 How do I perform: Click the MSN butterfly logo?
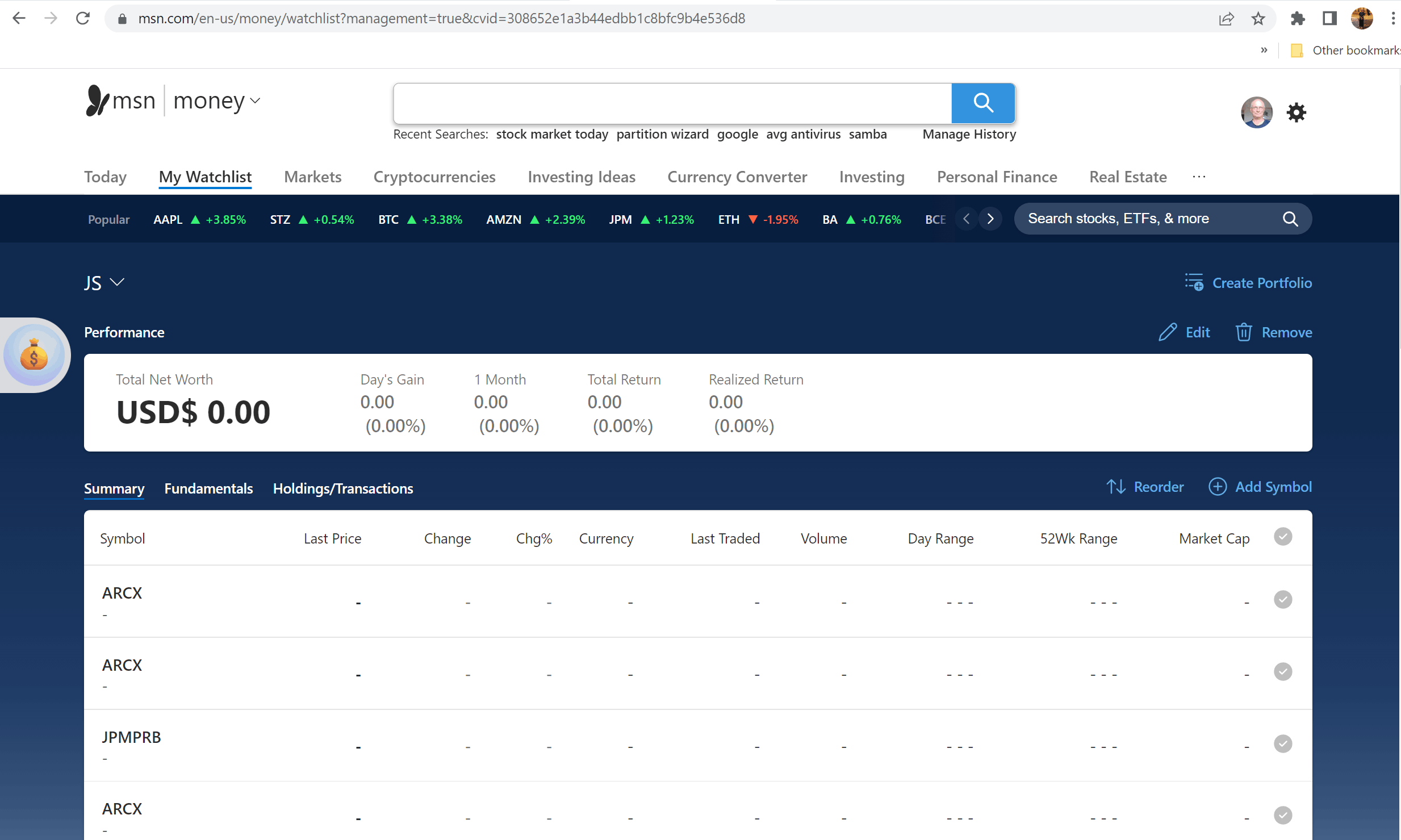click(x=97, y=101)
